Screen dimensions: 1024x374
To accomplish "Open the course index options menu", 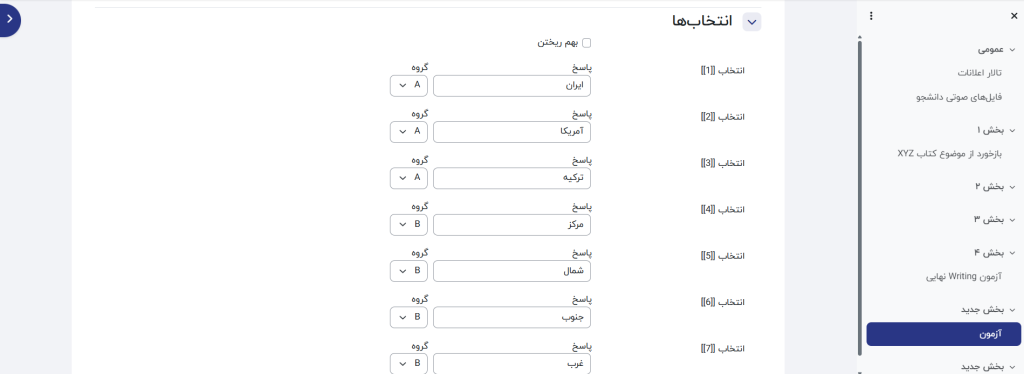I will click(x=871, y=16).
